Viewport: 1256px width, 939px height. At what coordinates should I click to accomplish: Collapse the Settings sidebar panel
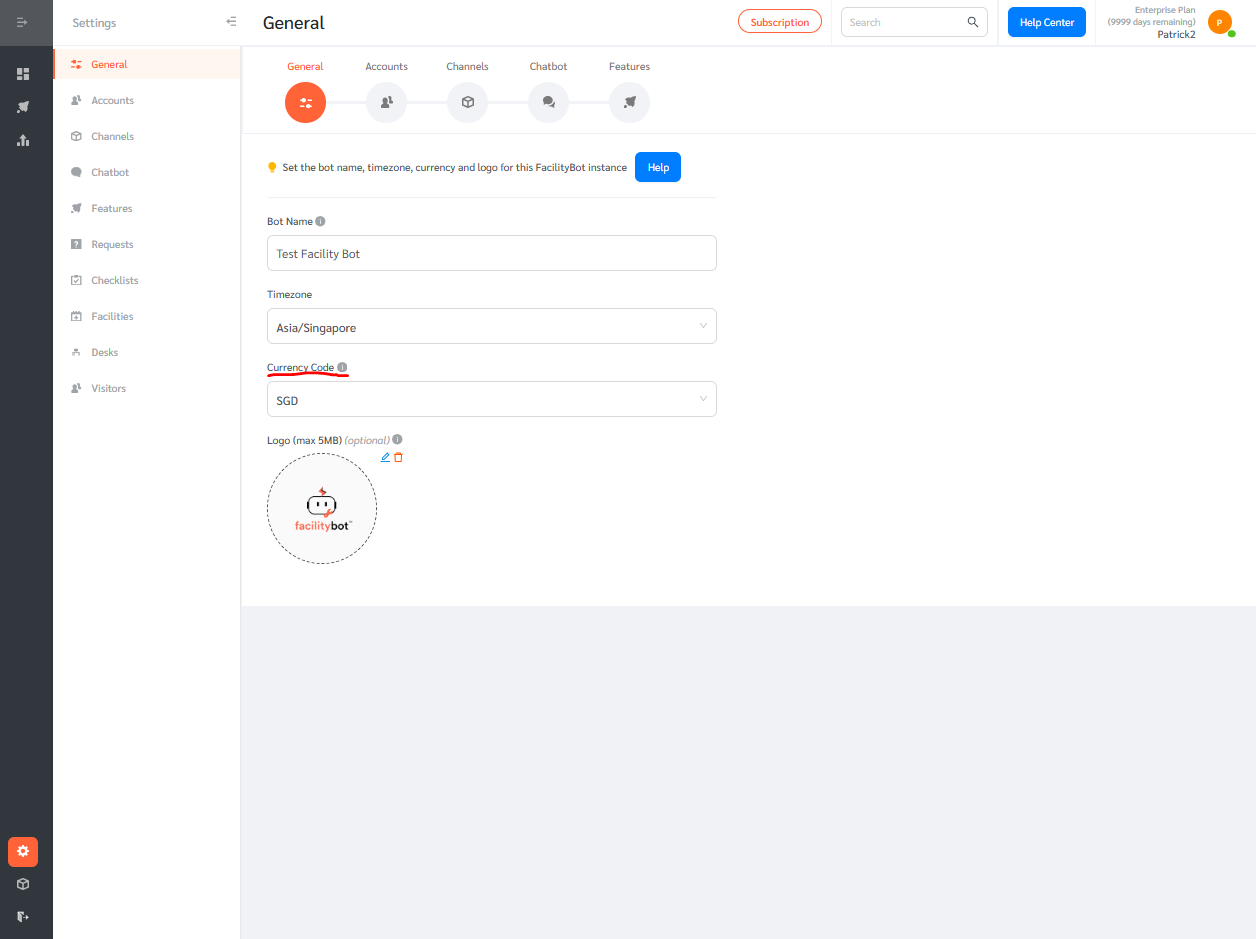pyautogui.click(x=231, y=22)
